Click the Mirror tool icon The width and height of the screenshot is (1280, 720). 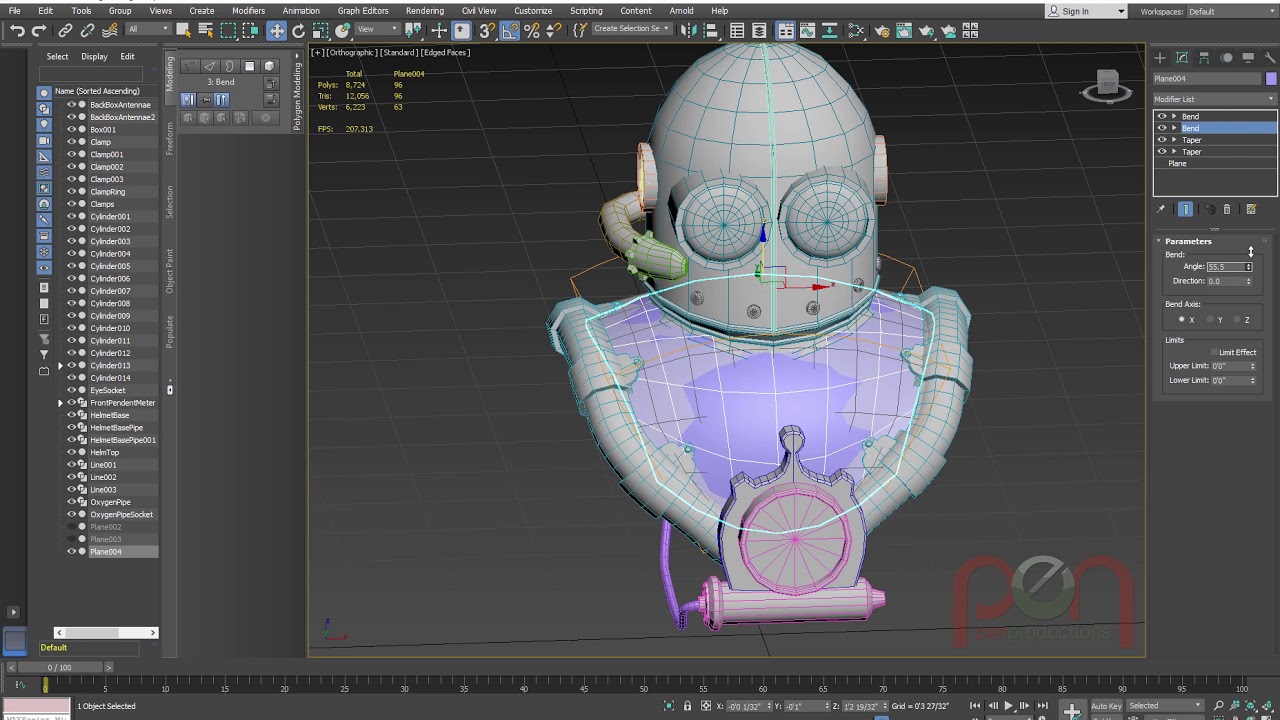pos(688,30)
